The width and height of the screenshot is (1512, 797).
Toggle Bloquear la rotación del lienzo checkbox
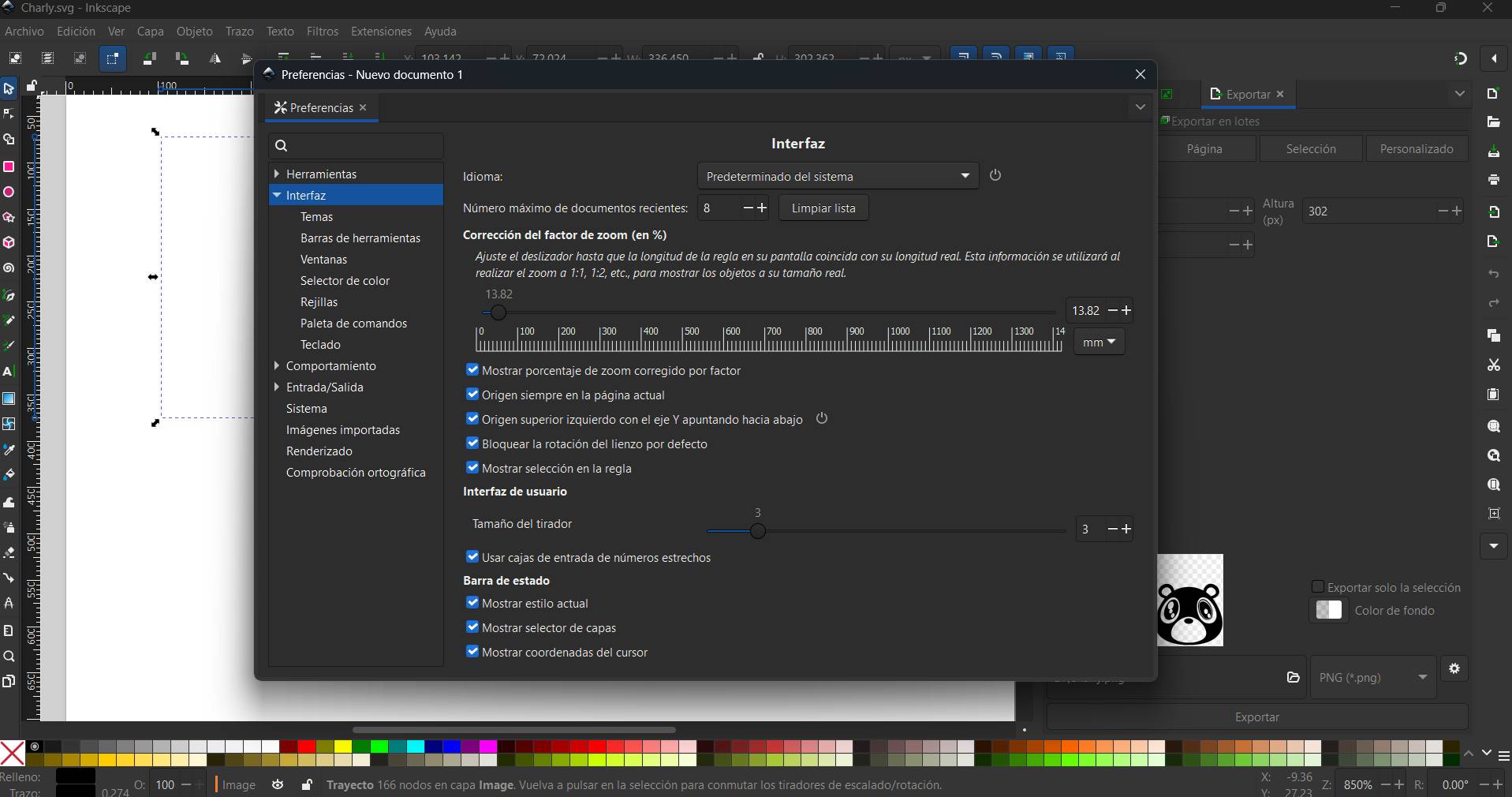point(472,443)
